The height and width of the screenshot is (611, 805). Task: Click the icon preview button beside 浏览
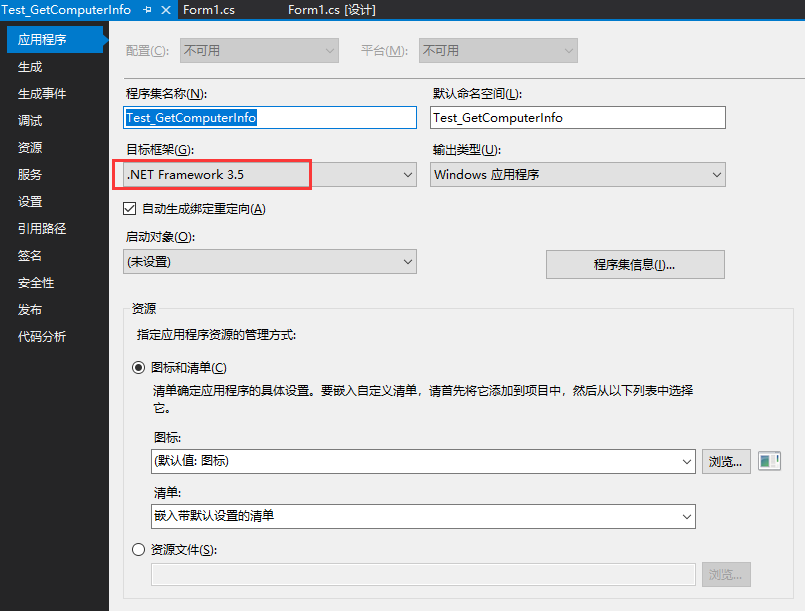click(x=771, y=461)
